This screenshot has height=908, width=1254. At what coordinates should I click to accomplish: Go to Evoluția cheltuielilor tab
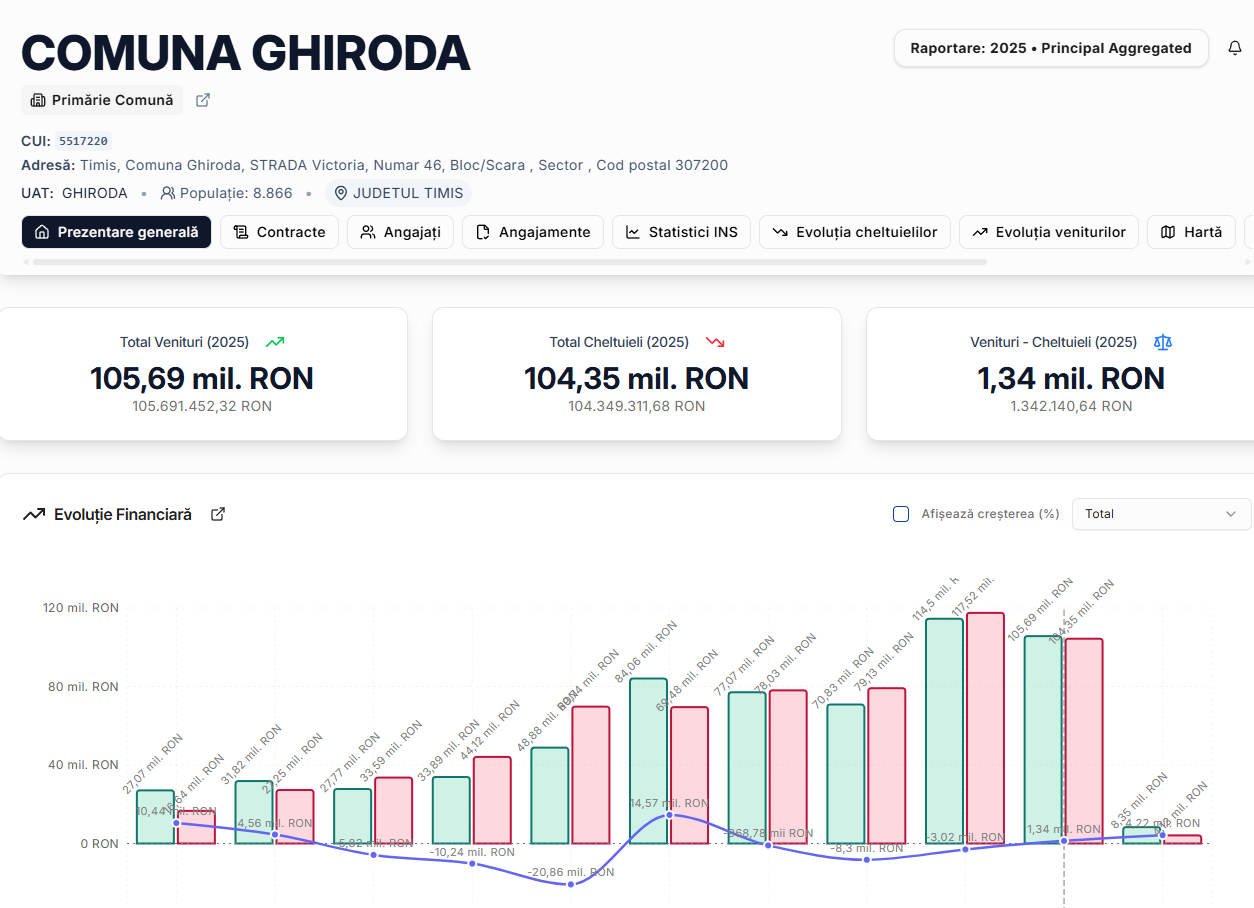pos(854,232)
